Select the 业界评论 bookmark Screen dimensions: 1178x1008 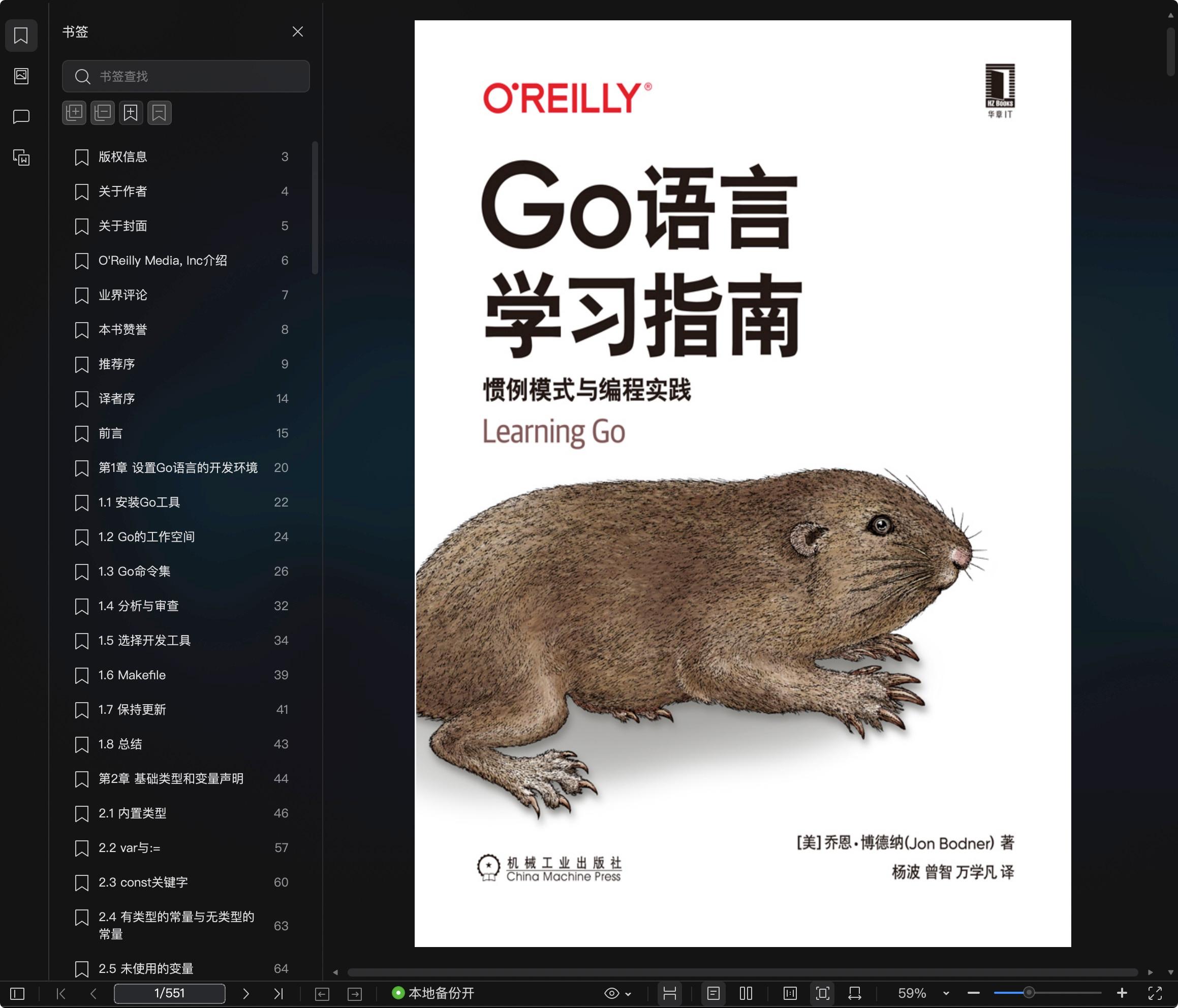[182, 295]
